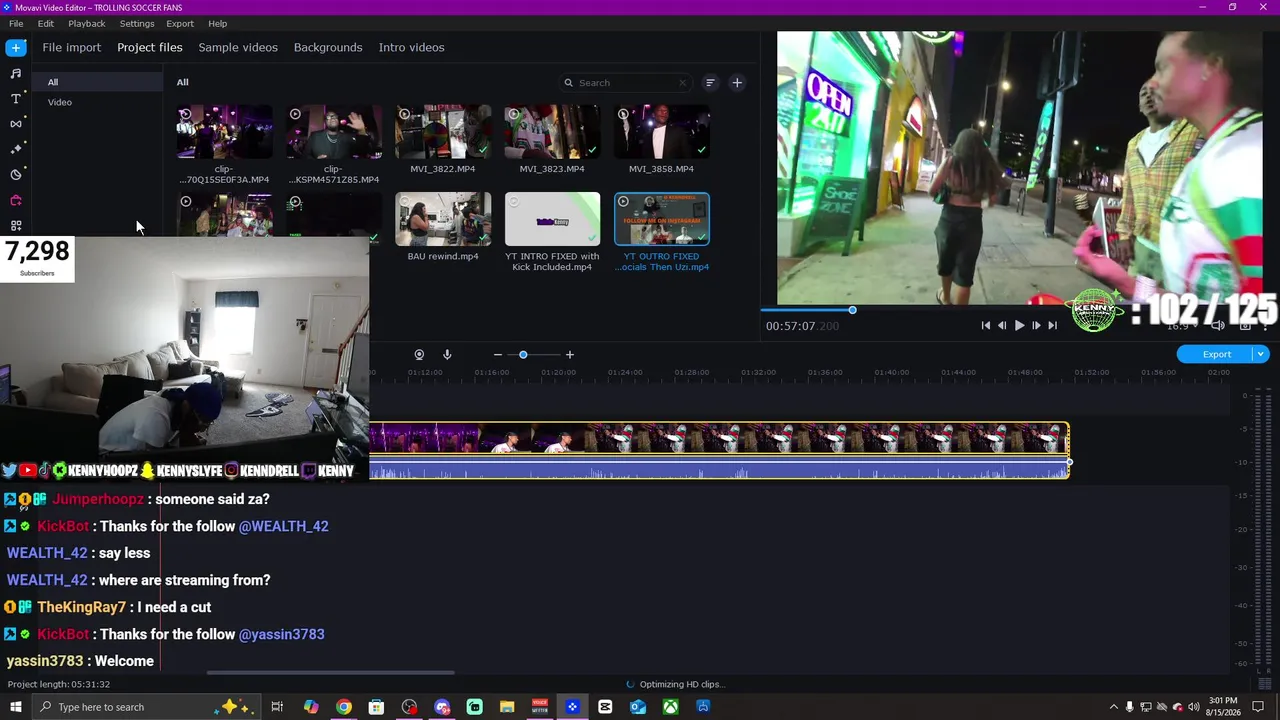This screenshot has width=1280, height=720.
Task: Open the Edit menu
Action: coord(46,23)
